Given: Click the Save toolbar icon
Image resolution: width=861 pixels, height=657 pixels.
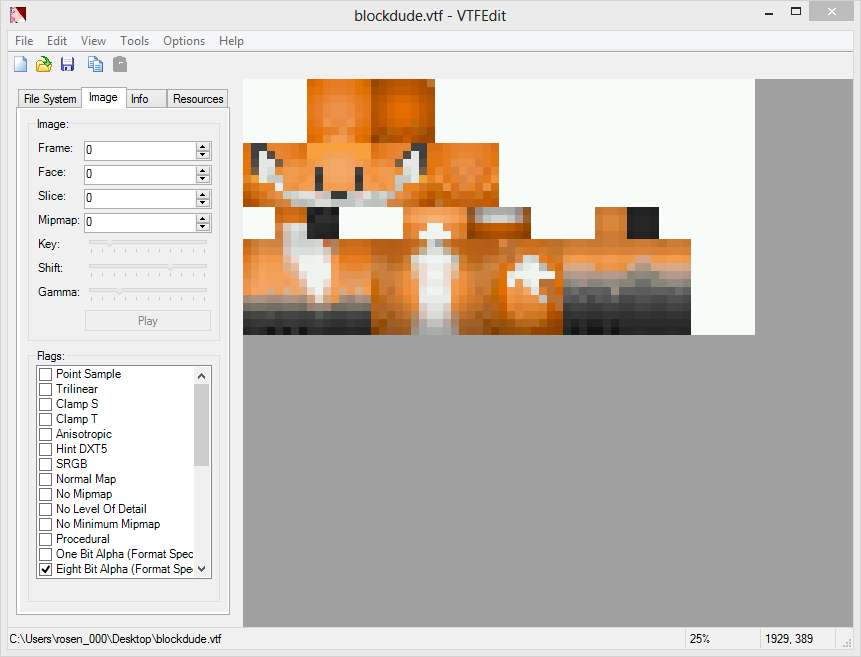Looking at the screenshot, I should [68, 65].
